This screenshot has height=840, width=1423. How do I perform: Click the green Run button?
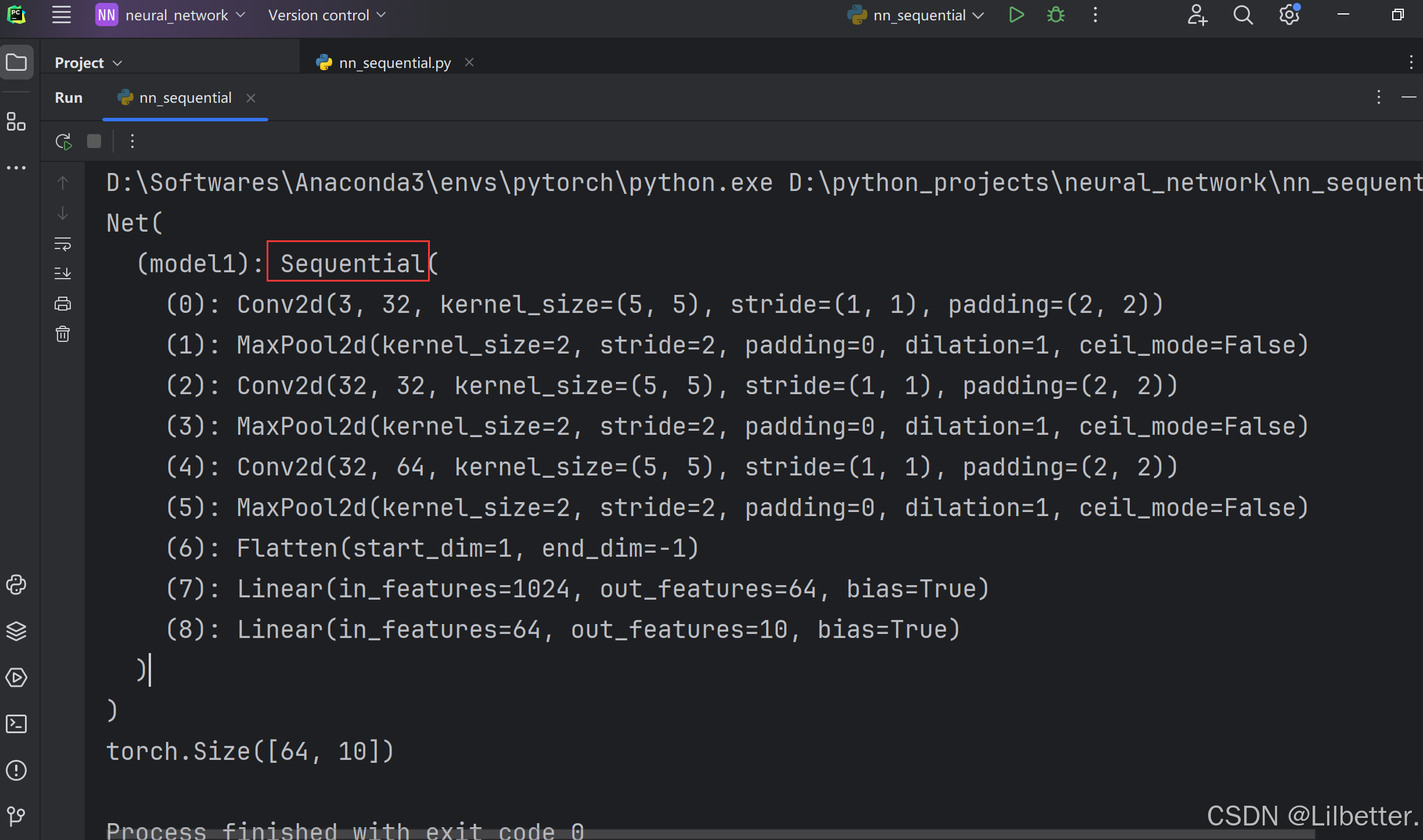[x=1016, y=15]
